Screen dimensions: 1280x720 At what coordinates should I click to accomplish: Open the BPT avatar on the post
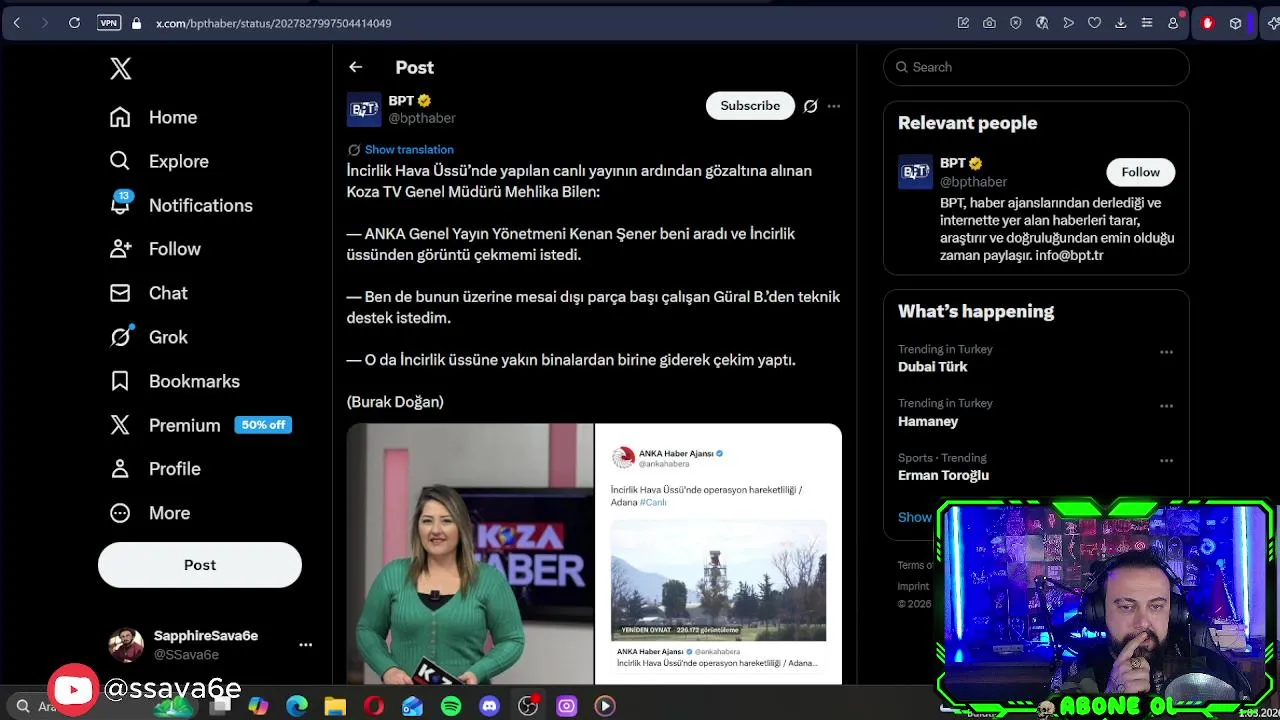(364, 109)
